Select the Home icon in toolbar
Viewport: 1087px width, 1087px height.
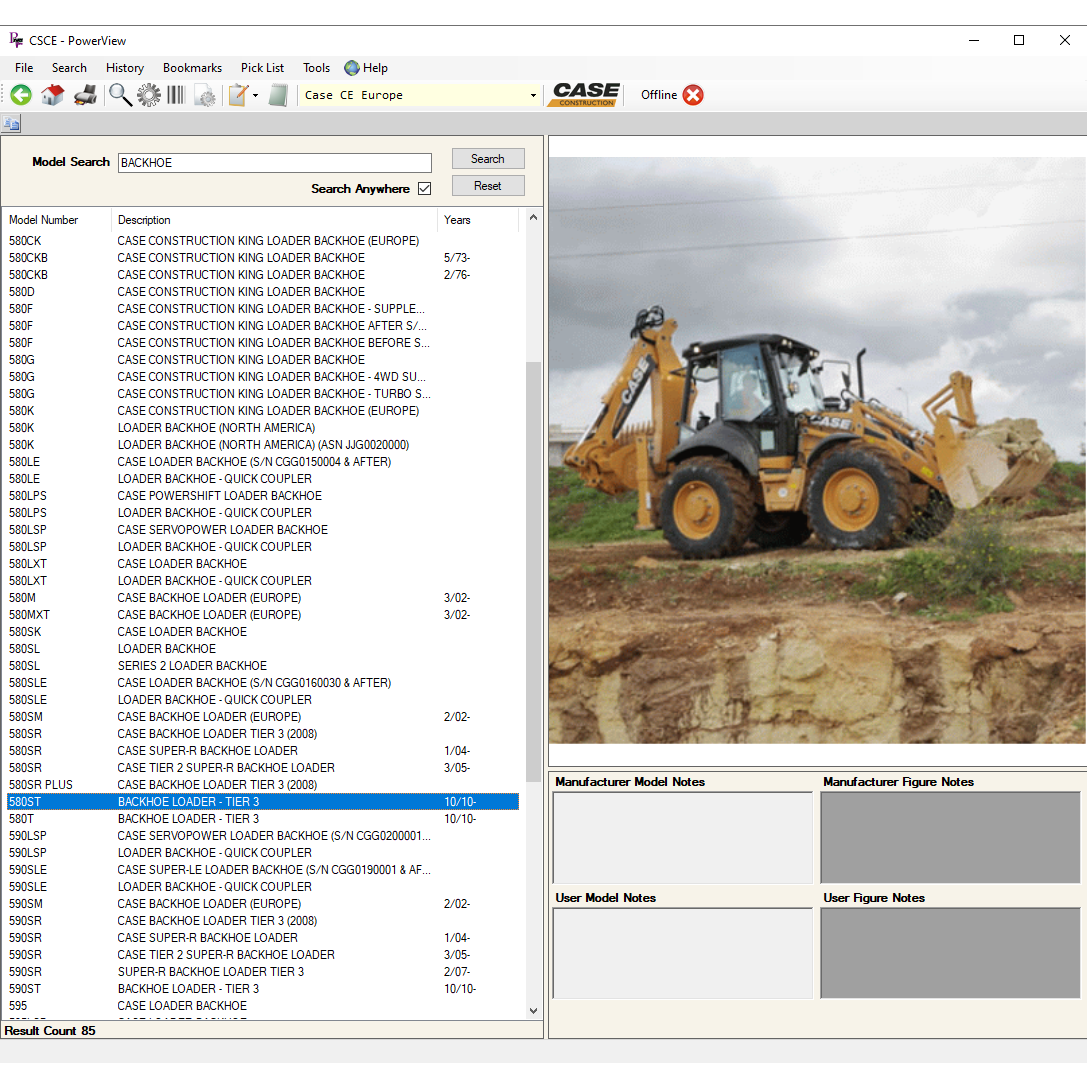(52, 94)
